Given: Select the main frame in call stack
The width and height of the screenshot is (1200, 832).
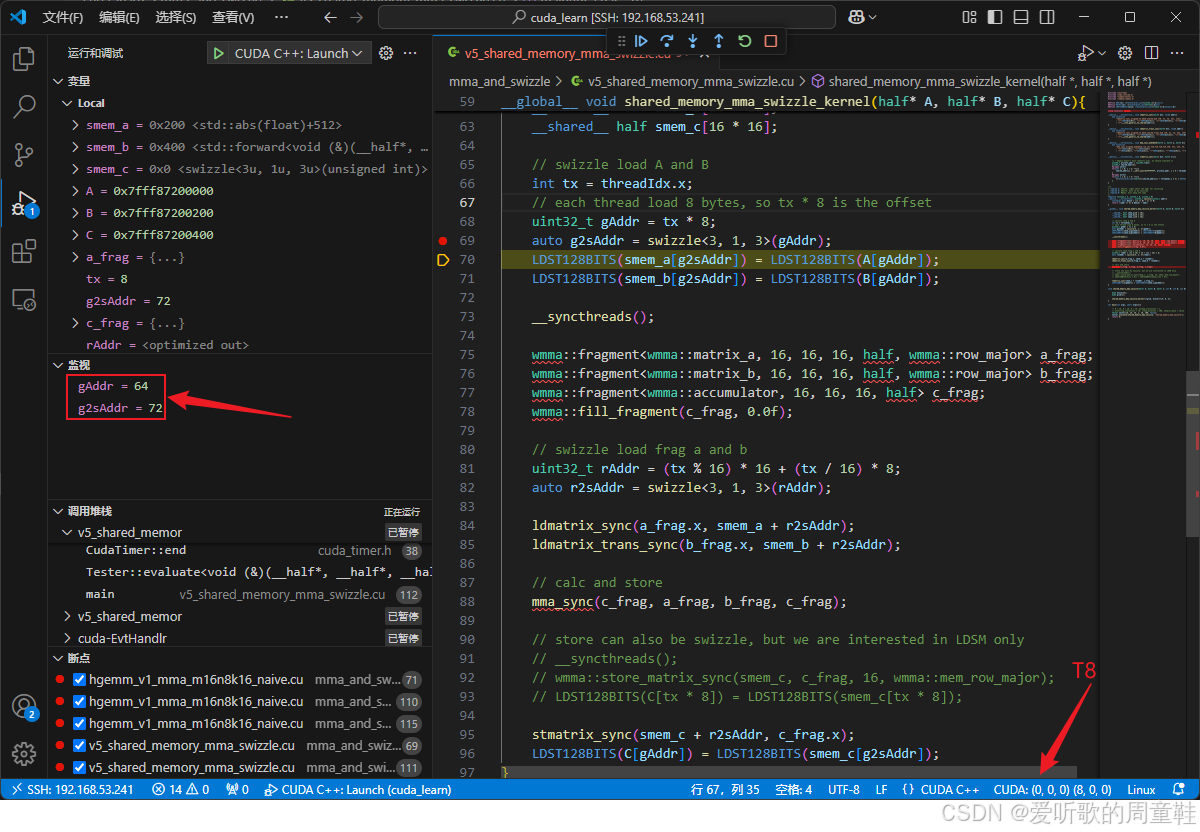Looking at the screenshot, I should pyautogui.click(x=240, y=594).
